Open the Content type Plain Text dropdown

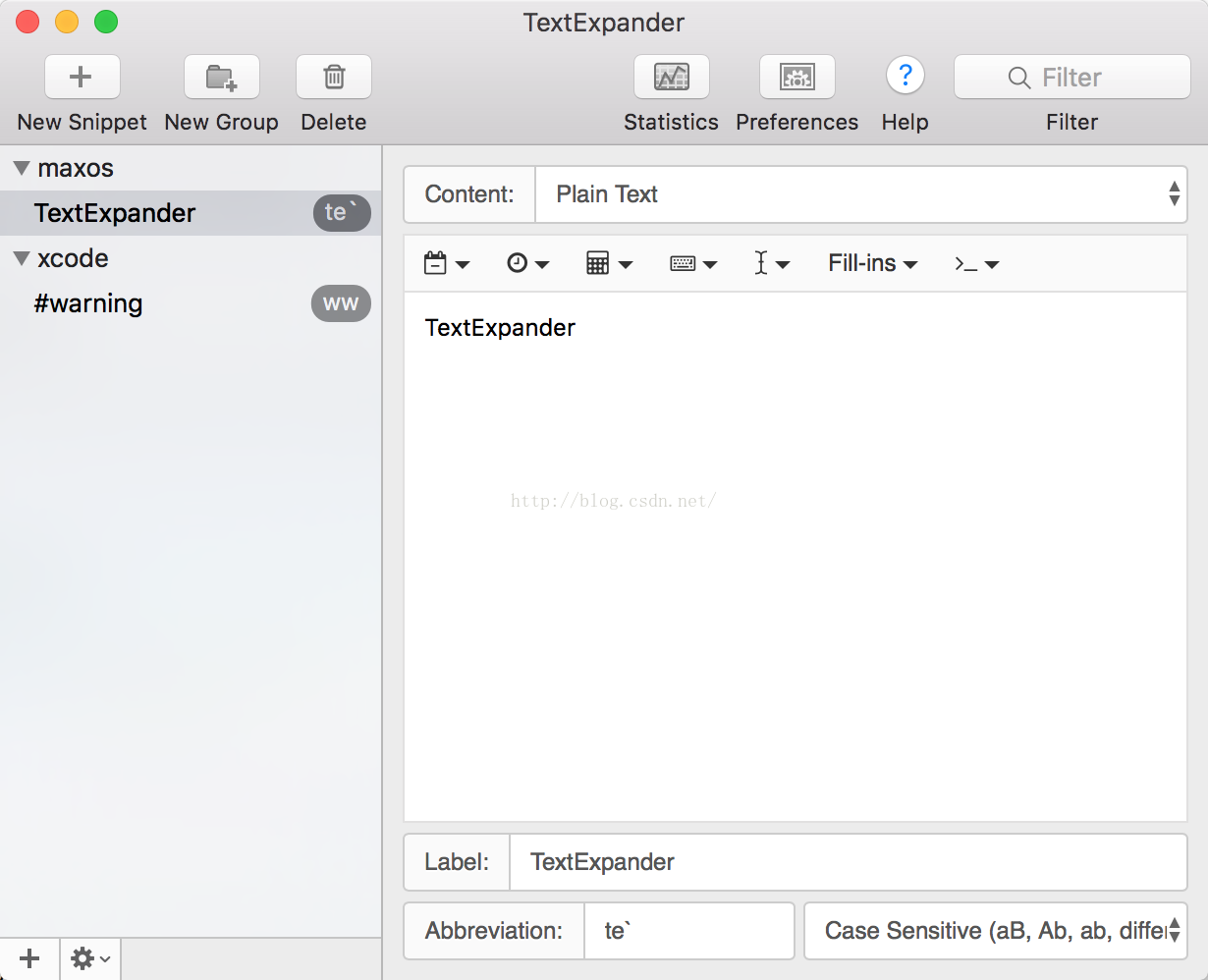[x=861, y=194]
